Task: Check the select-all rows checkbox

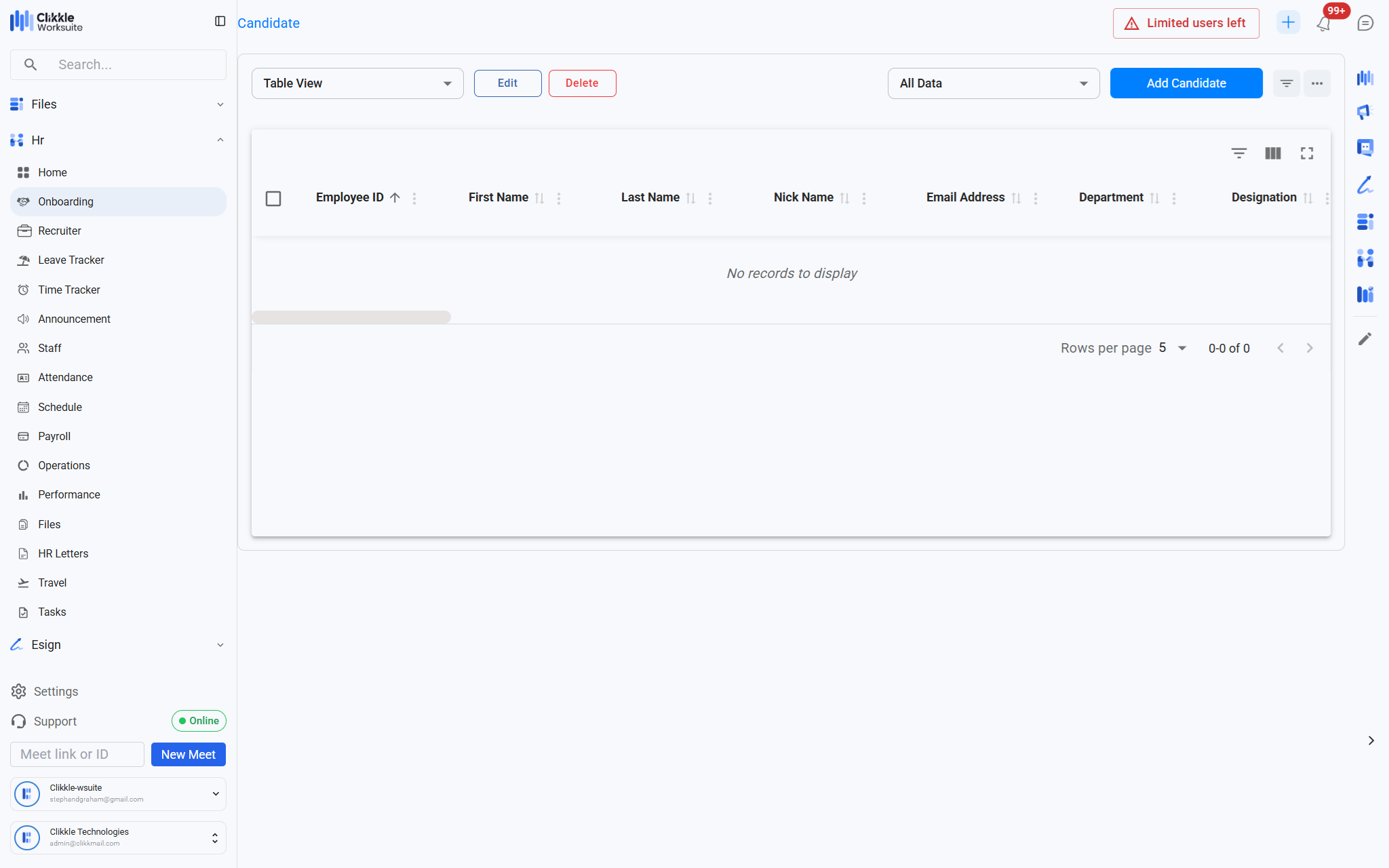Action: click(273, 198)
